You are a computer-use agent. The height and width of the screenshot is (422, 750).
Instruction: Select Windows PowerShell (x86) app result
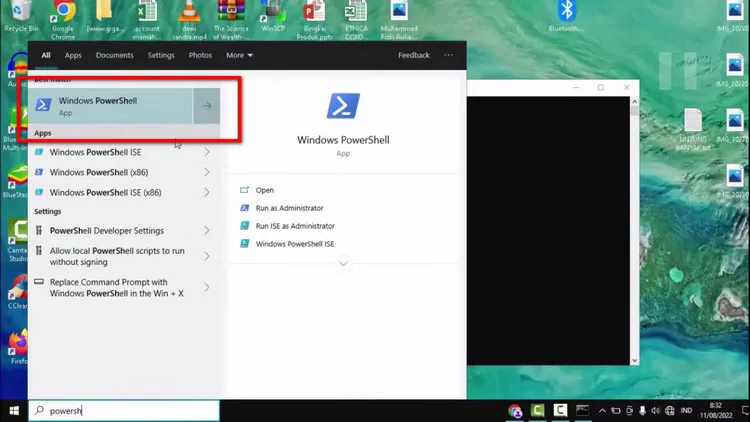[x=99, y=172]
